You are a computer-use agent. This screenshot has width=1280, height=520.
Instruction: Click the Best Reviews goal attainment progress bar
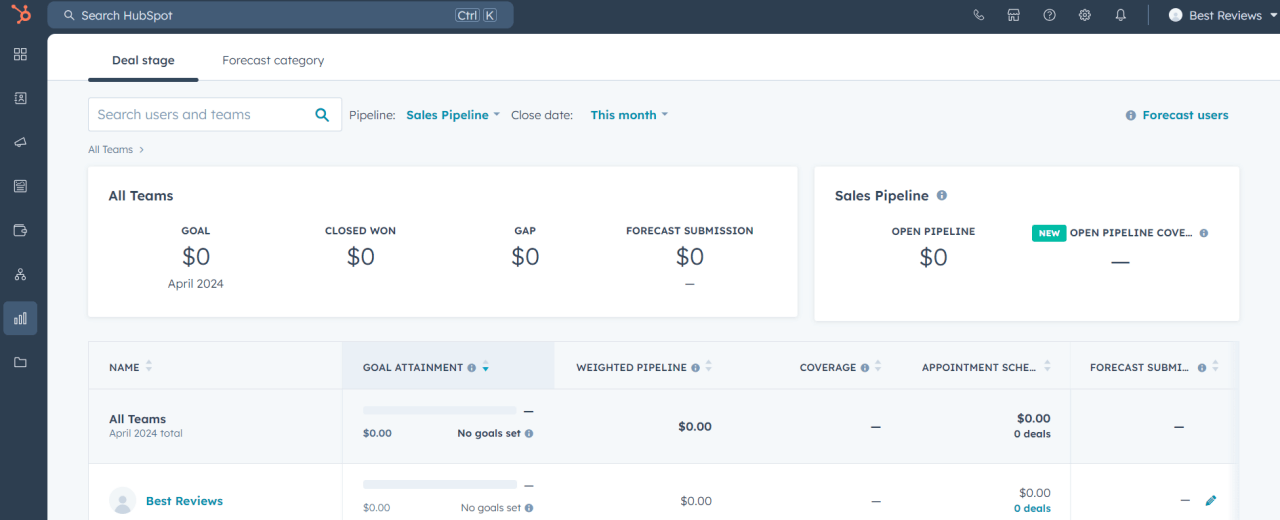[x=440, y=484]
